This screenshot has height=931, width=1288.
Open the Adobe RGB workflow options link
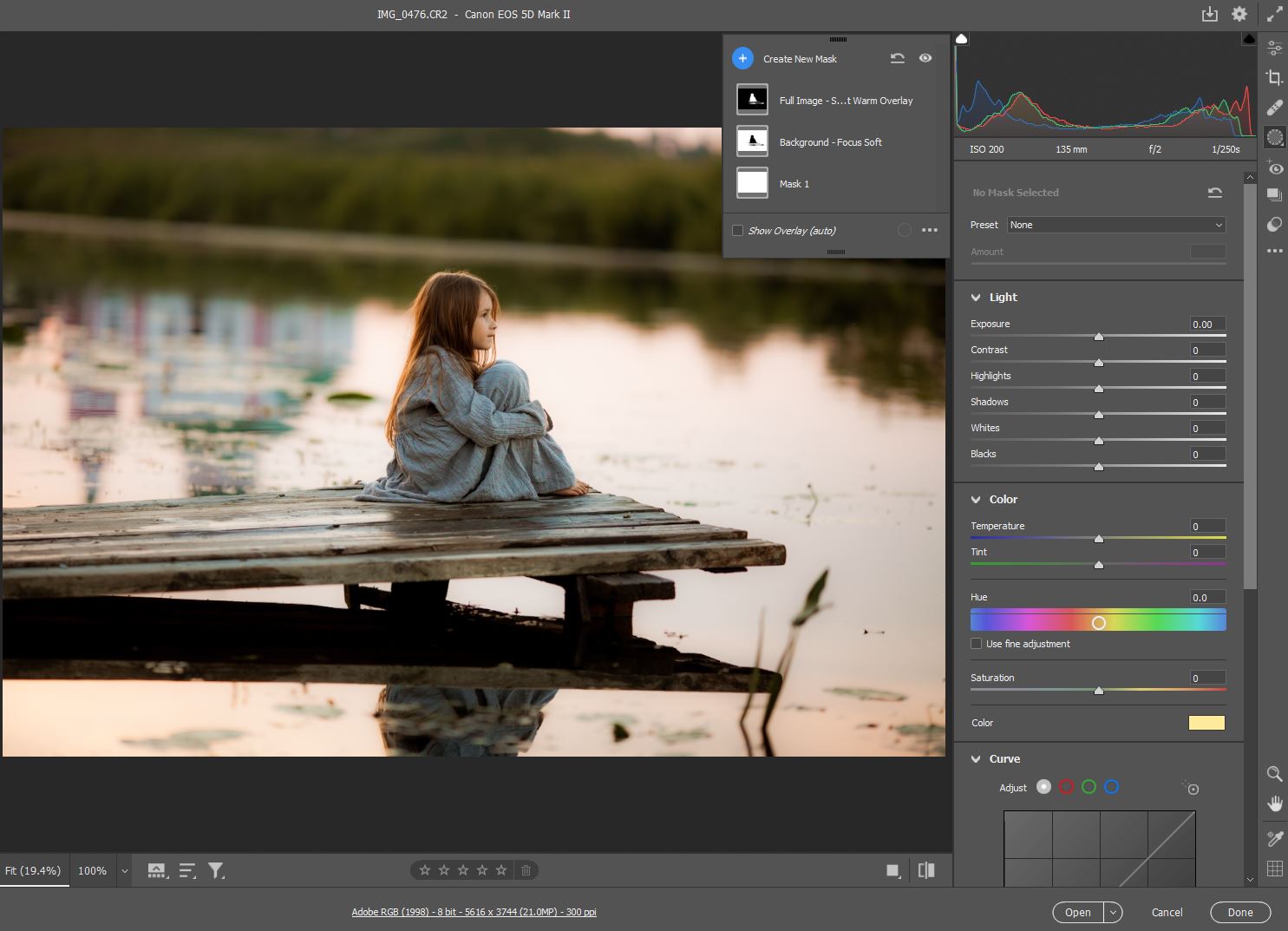tap(474, 912)
